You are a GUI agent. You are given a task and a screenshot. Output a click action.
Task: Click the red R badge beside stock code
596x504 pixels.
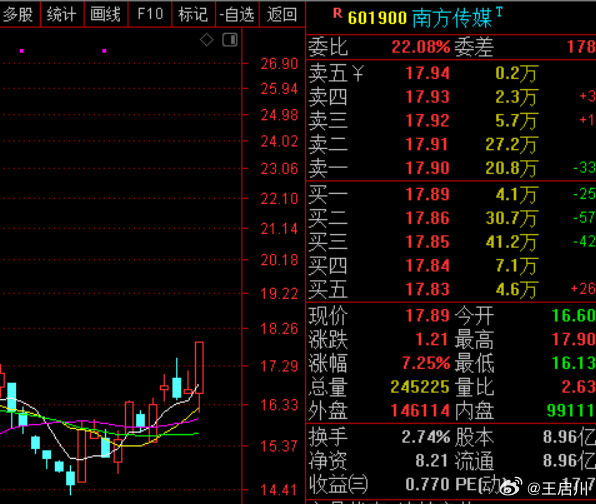(337, 14)
